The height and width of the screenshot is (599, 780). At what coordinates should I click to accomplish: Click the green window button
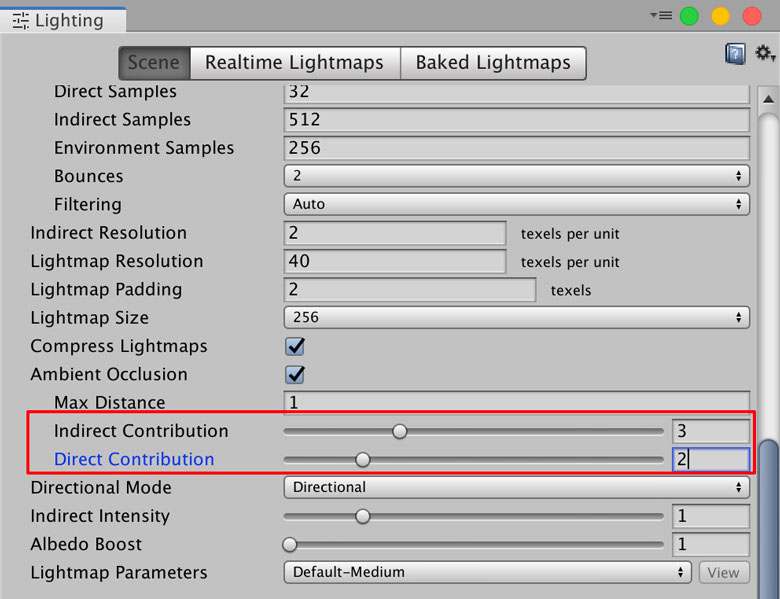(689, 16)
